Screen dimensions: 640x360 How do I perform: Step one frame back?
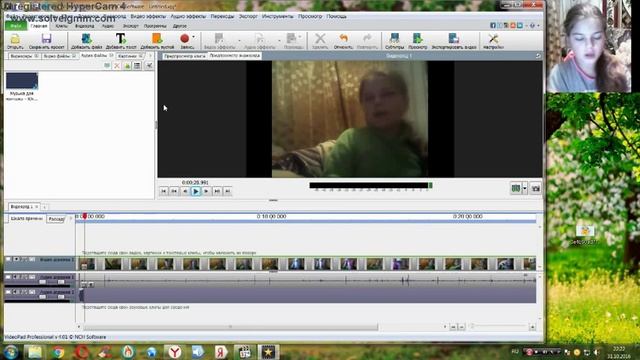click(x=185, y=191)
